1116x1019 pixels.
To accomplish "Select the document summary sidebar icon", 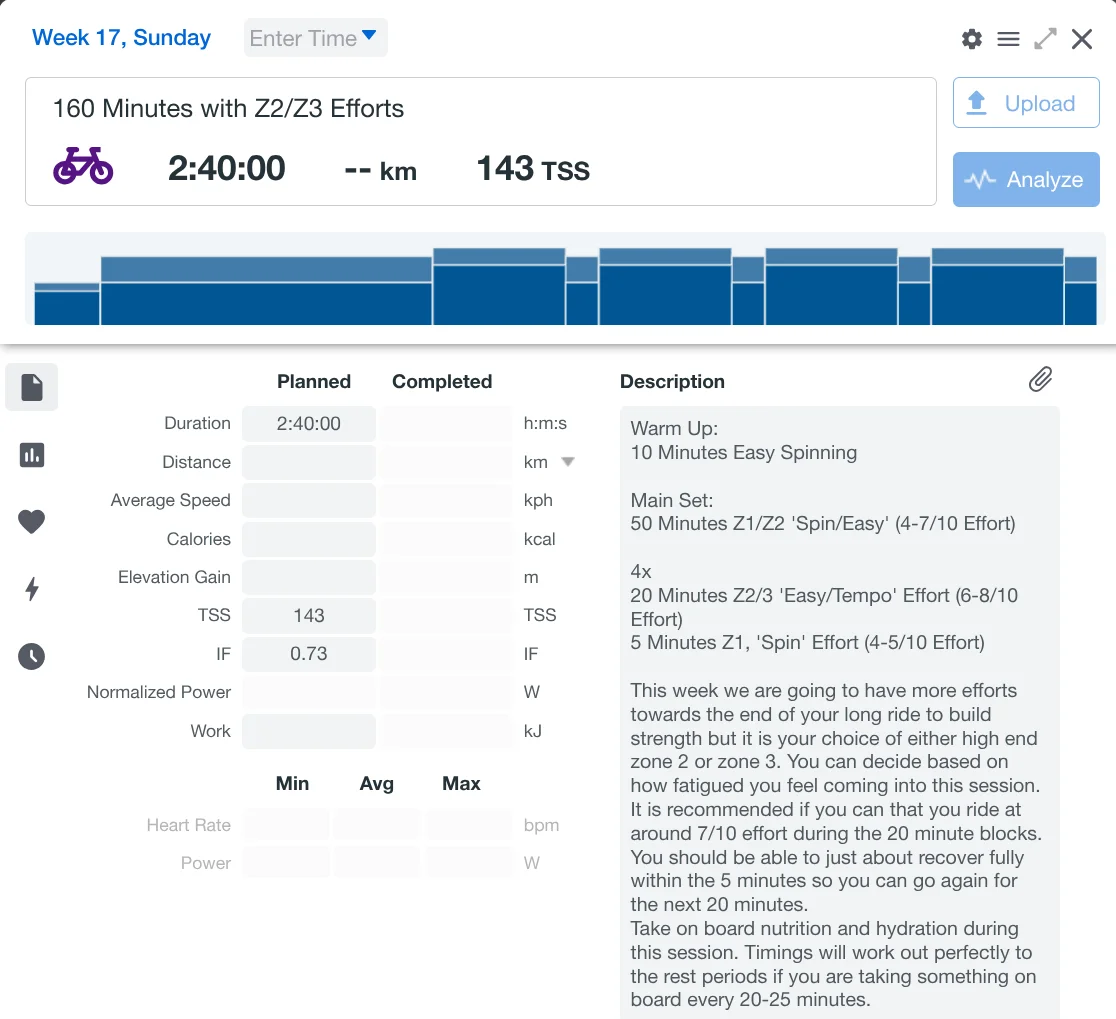I will pos(32,388).
